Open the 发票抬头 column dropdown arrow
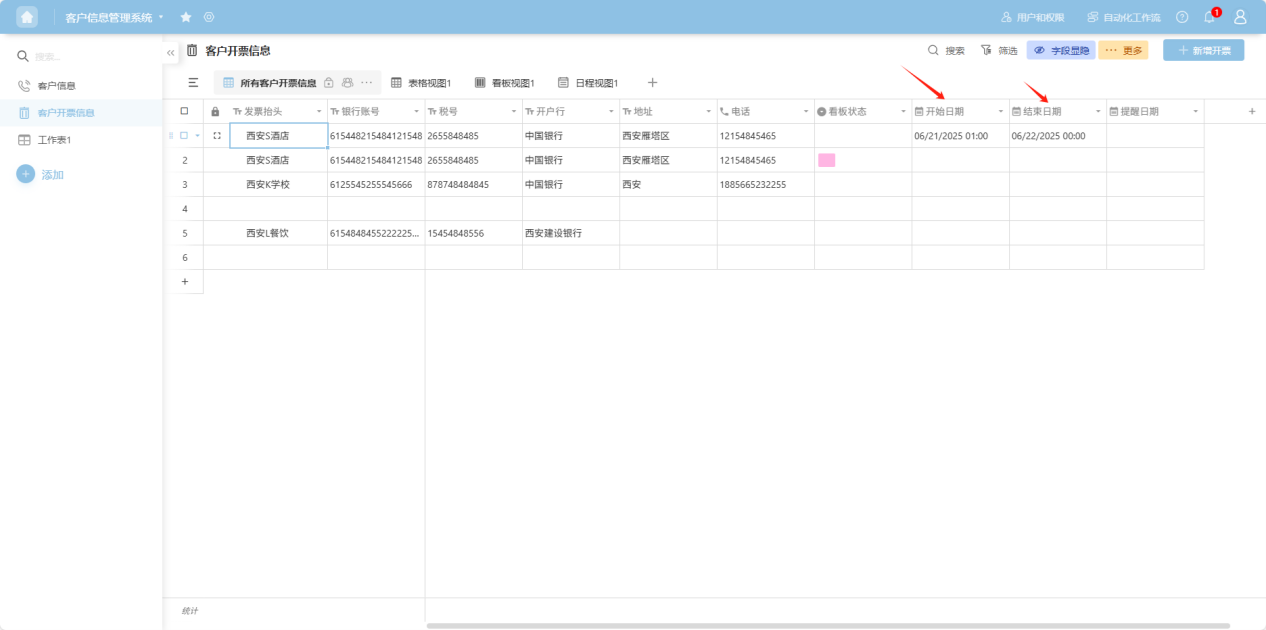The height and width of the screenshot is (630, 1266). 319,112
